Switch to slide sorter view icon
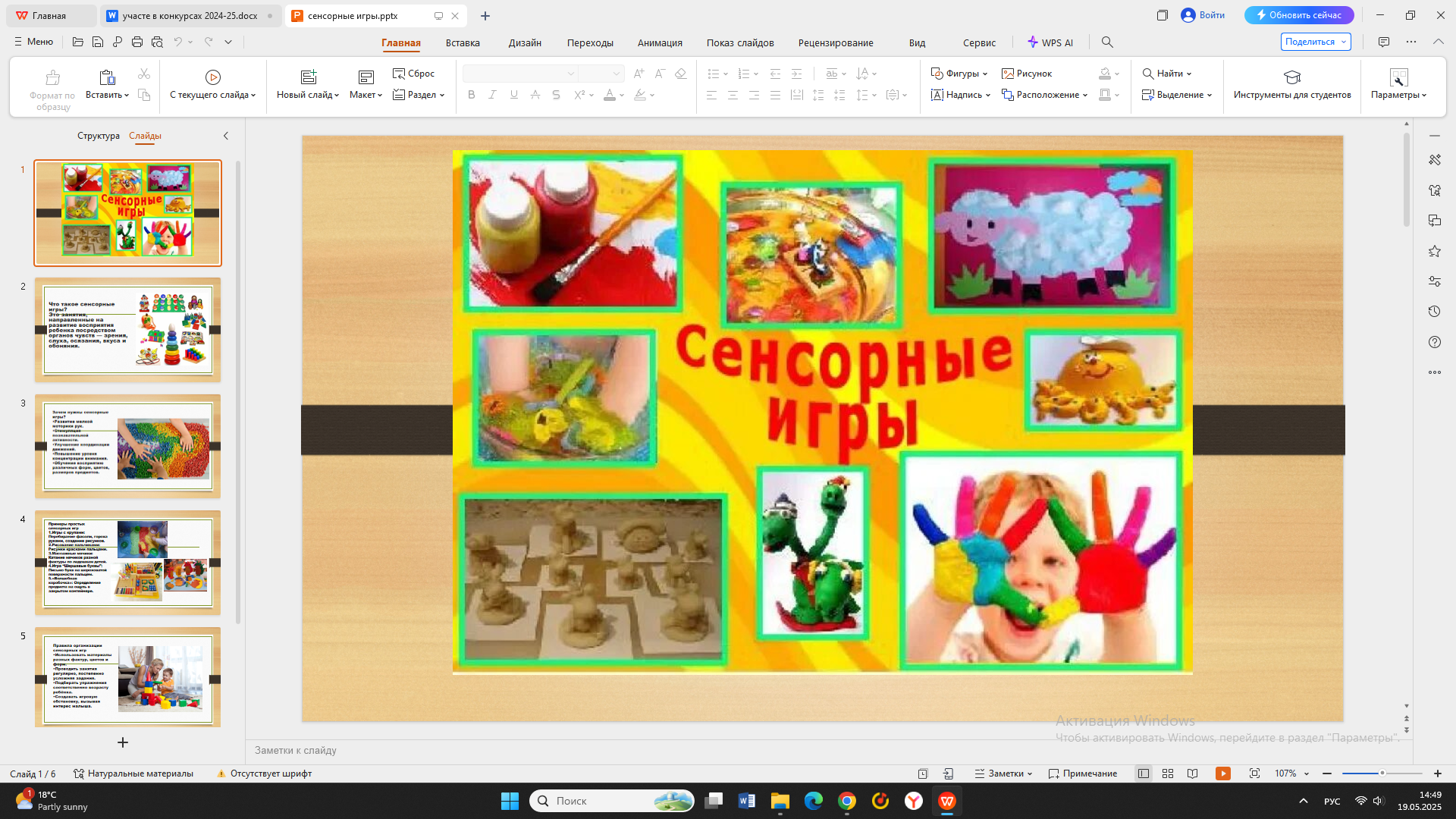 (1168, 773)
